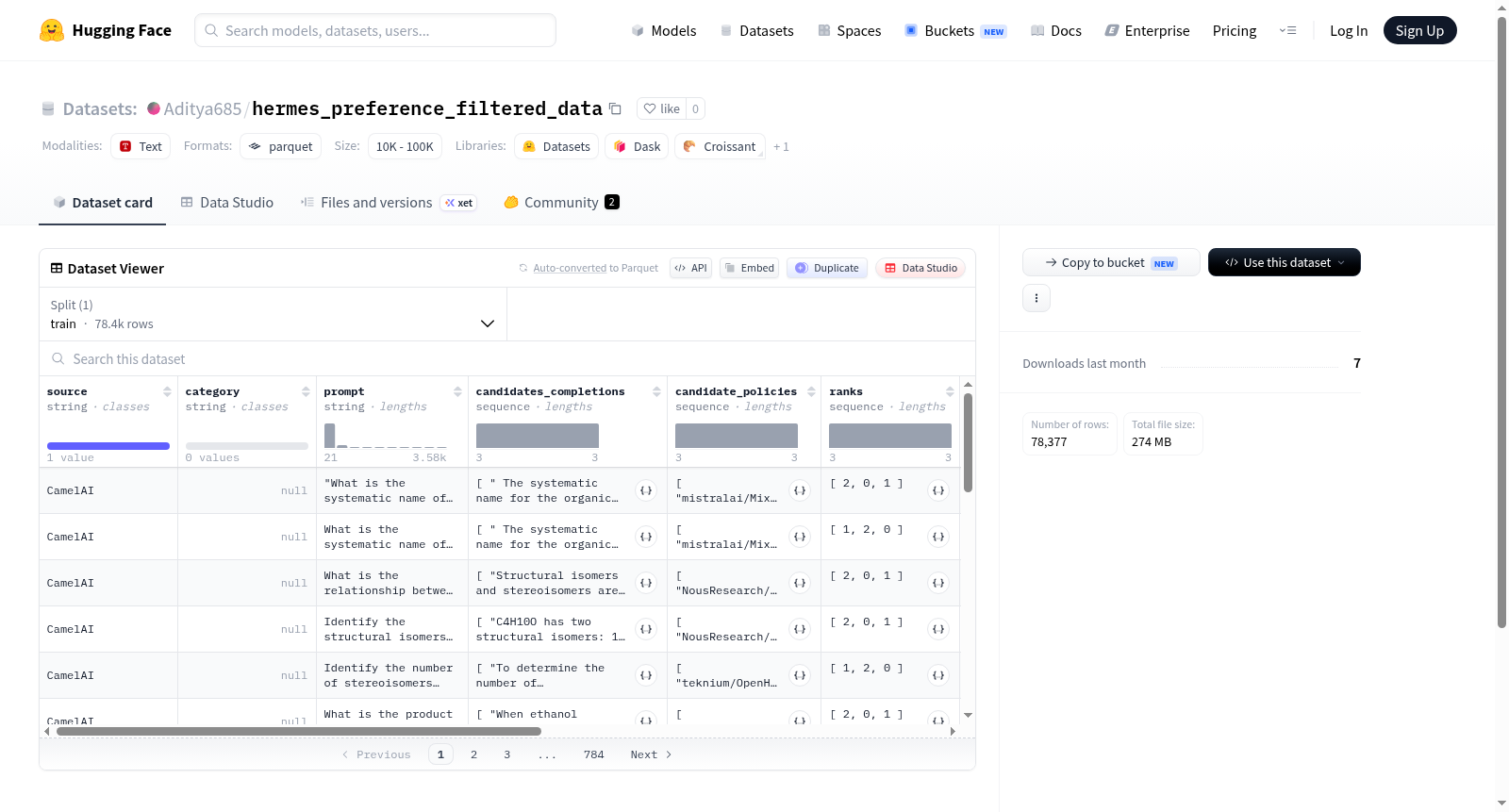Screen dimensions: 1509x812
Task: Expand JSON of first row candidate_policies cell
Action: 800,490
